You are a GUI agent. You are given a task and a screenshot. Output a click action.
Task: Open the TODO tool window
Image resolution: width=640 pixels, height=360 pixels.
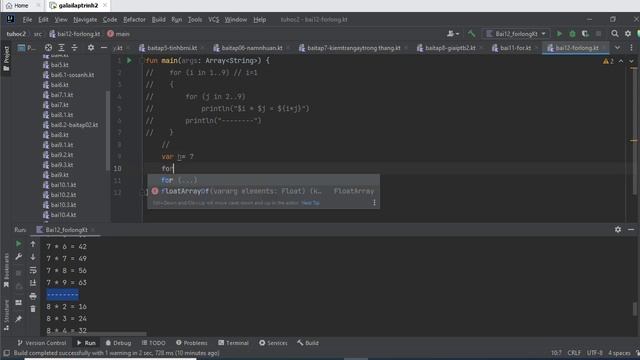coord(153,343)
